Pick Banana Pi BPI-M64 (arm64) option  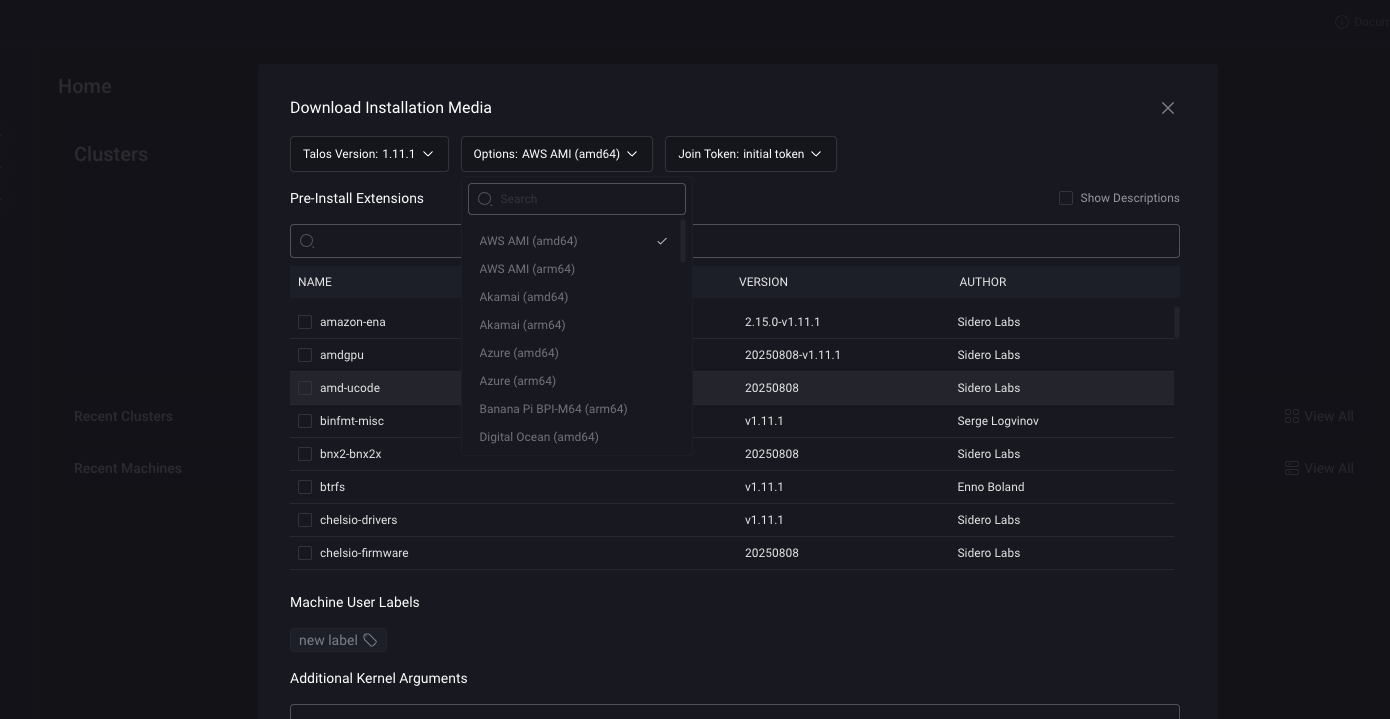553,409
